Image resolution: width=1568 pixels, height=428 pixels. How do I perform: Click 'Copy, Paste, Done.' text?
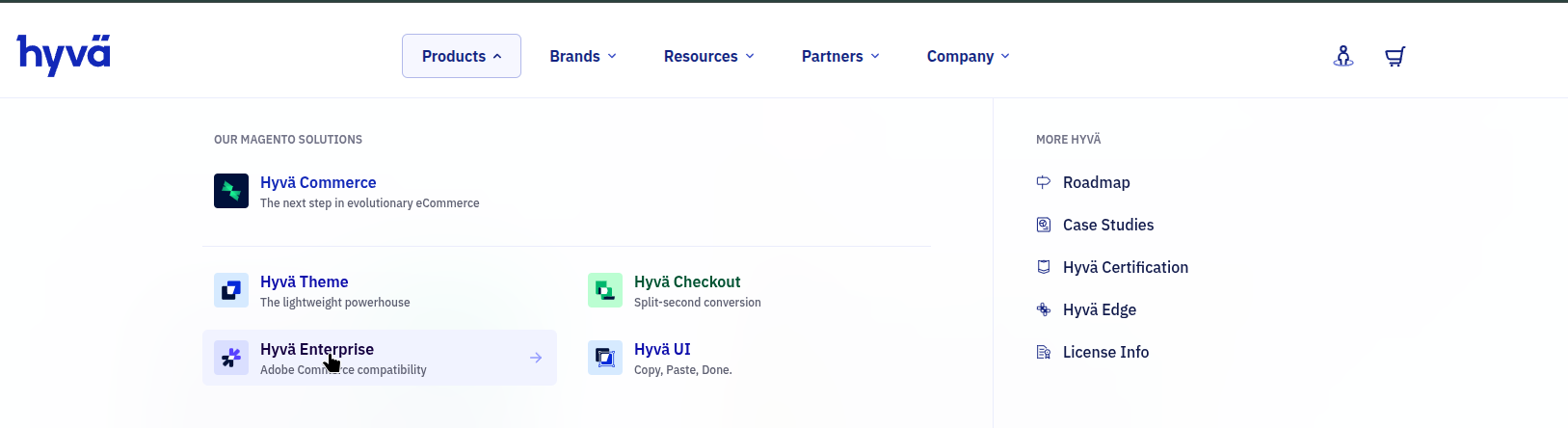683,370
